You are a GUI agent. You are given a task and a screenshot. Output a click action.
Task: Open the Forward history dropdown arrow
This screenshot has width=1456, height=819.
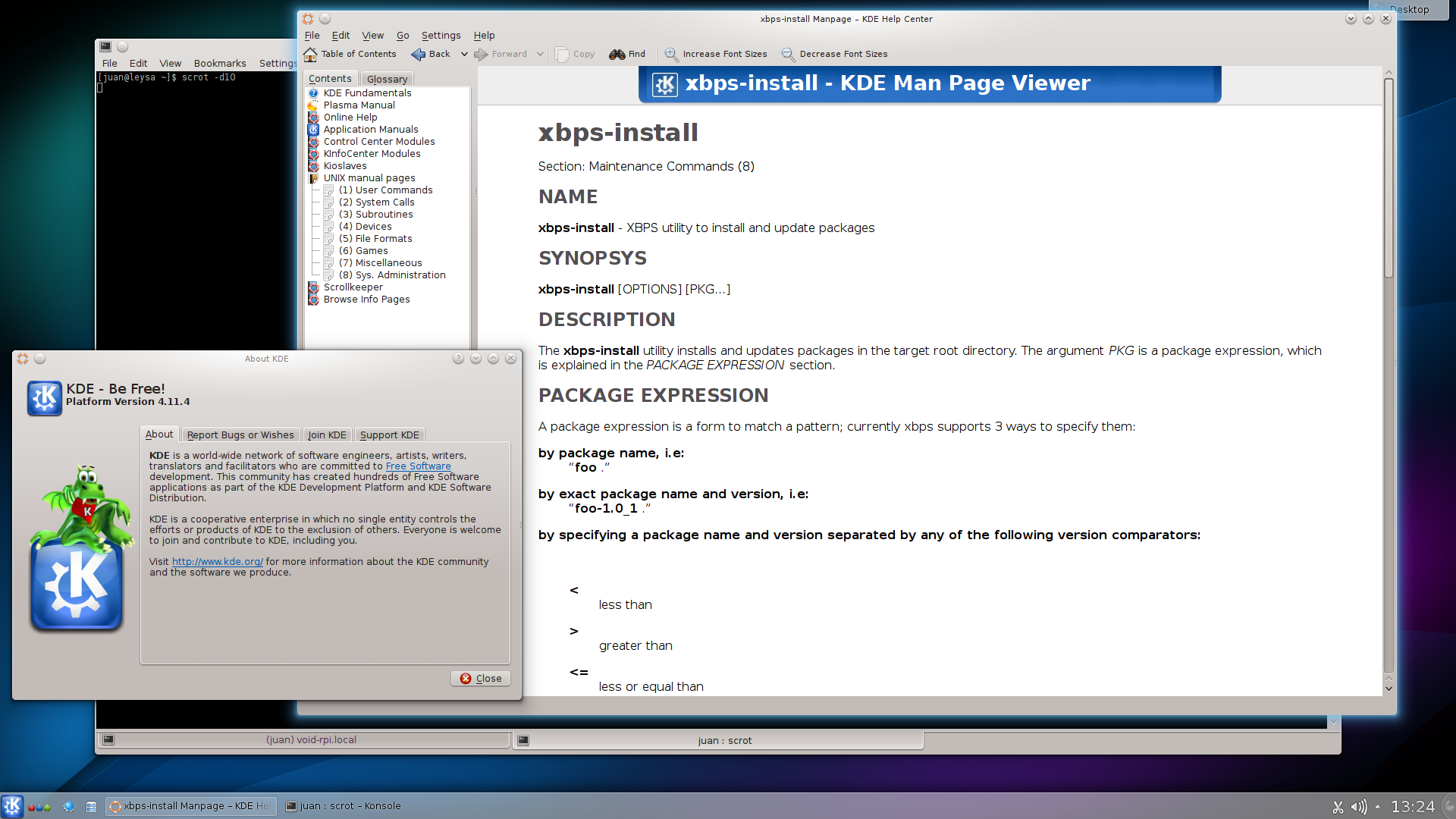[x=540, y=54]
